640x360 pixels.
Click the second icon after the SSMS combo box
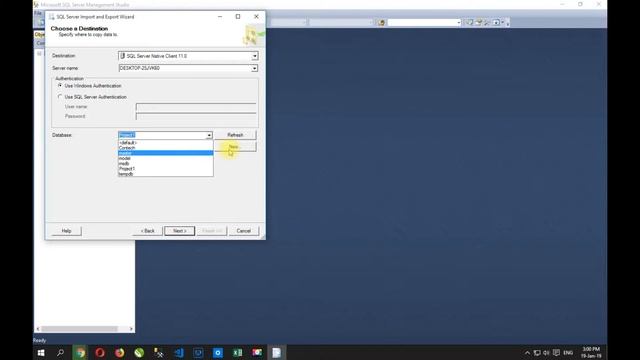[479, 22]
